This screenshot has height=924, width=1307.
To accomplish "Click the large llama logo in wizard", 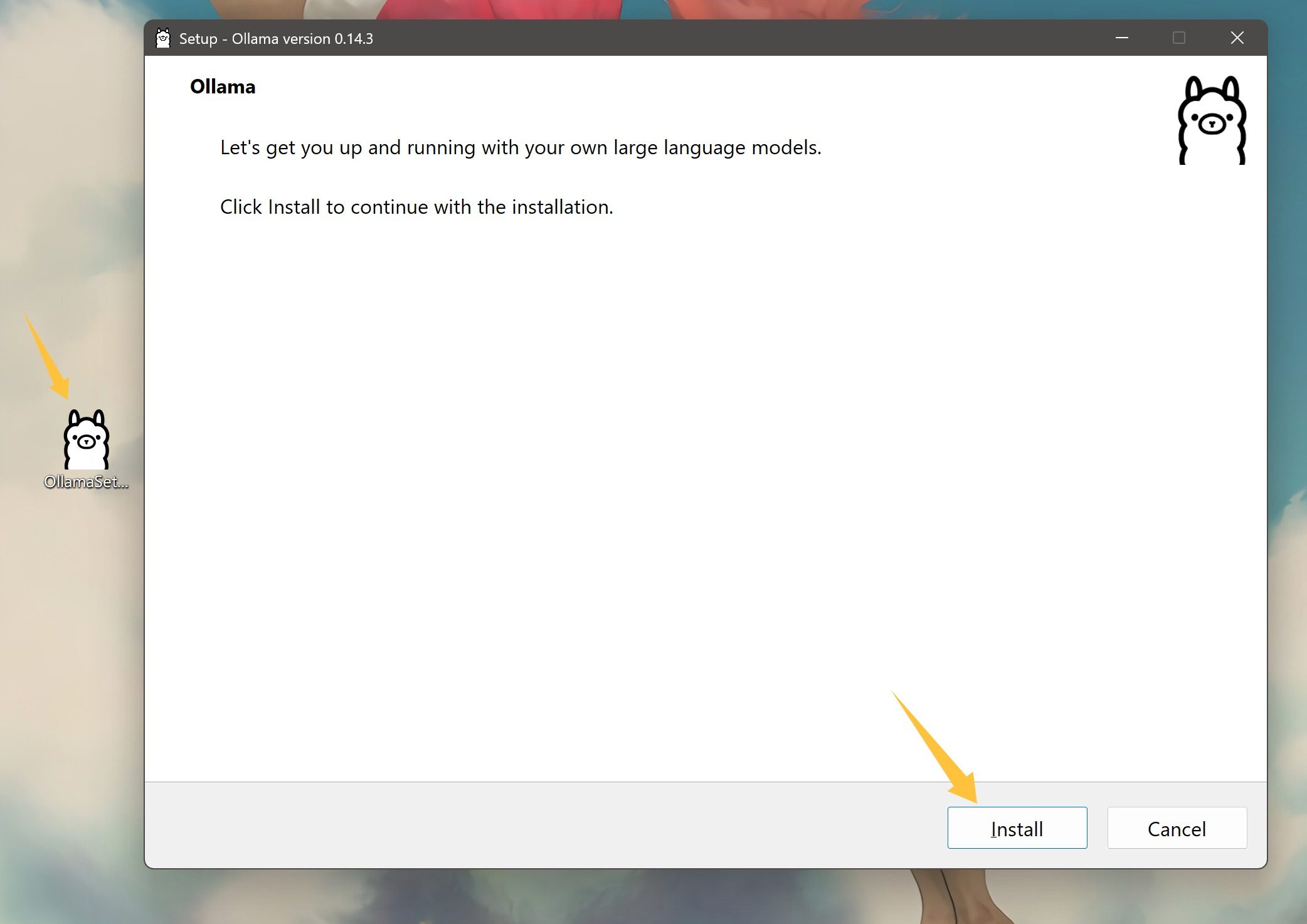I will click(x=1212, y=120).
